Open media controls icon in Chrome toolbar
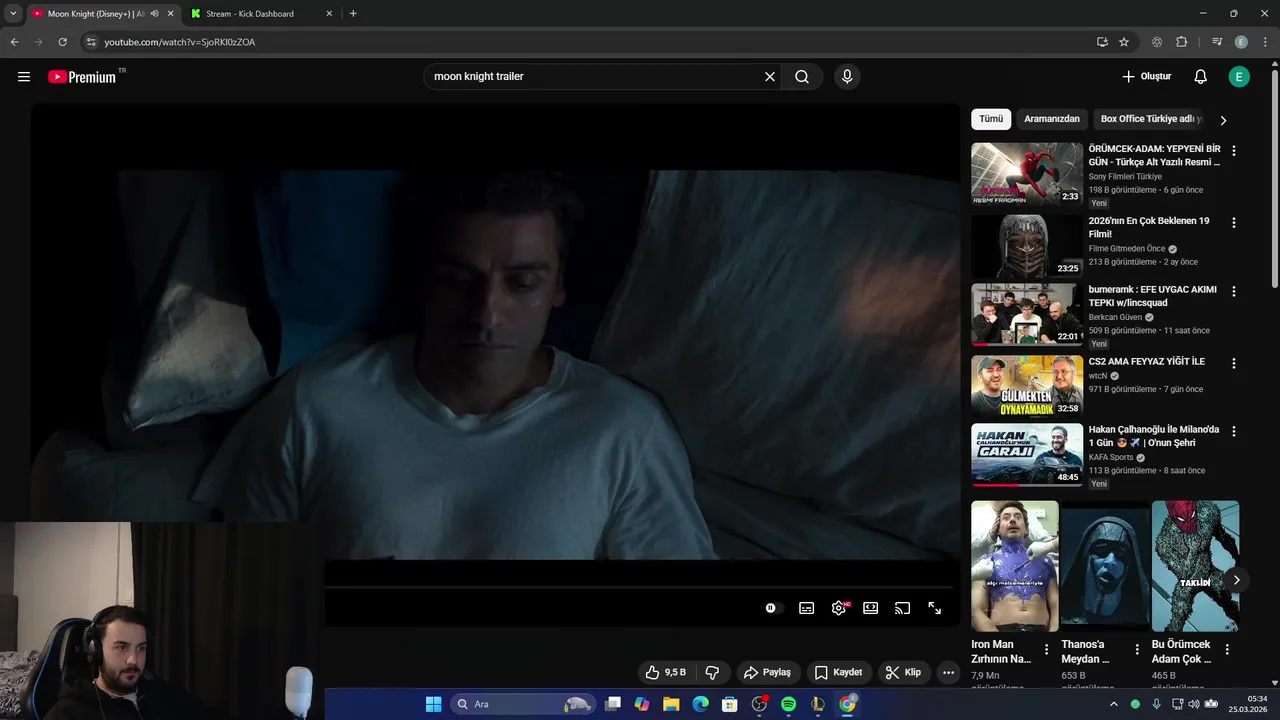The image size is (1280, 720). [1217, 42]
